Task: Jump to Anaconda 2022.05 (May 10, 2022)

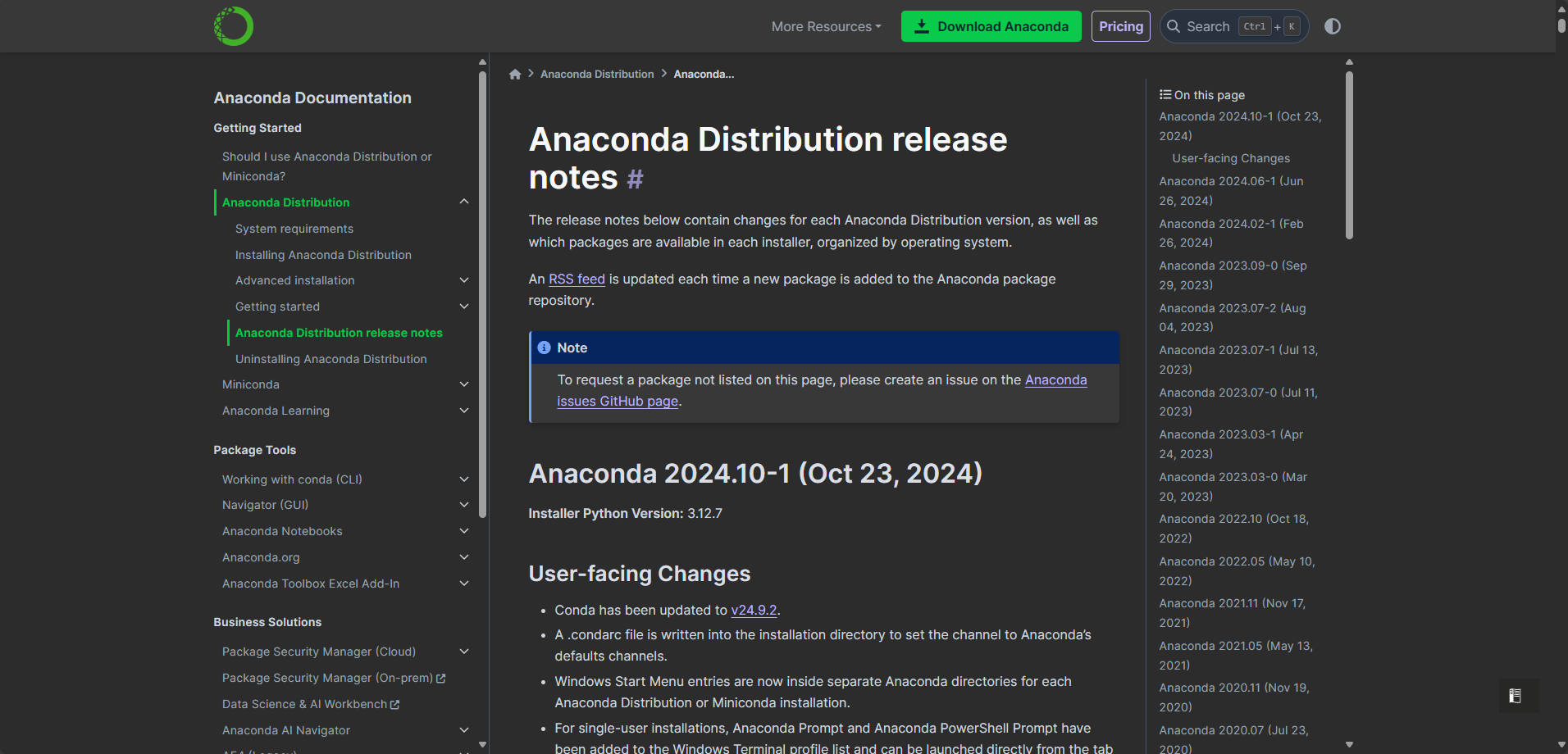Action: [1237, 571]
